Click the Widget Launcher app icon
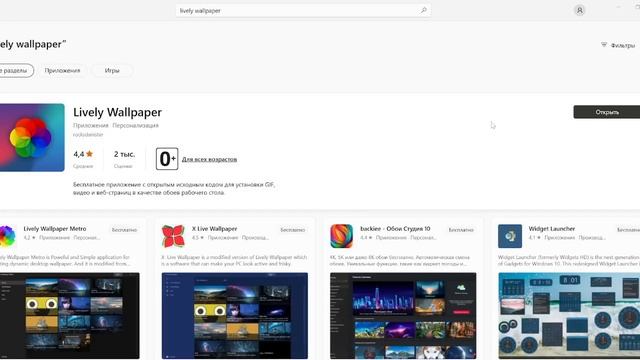640x360 pixels. pyautogui.click(x=510, y=236)
